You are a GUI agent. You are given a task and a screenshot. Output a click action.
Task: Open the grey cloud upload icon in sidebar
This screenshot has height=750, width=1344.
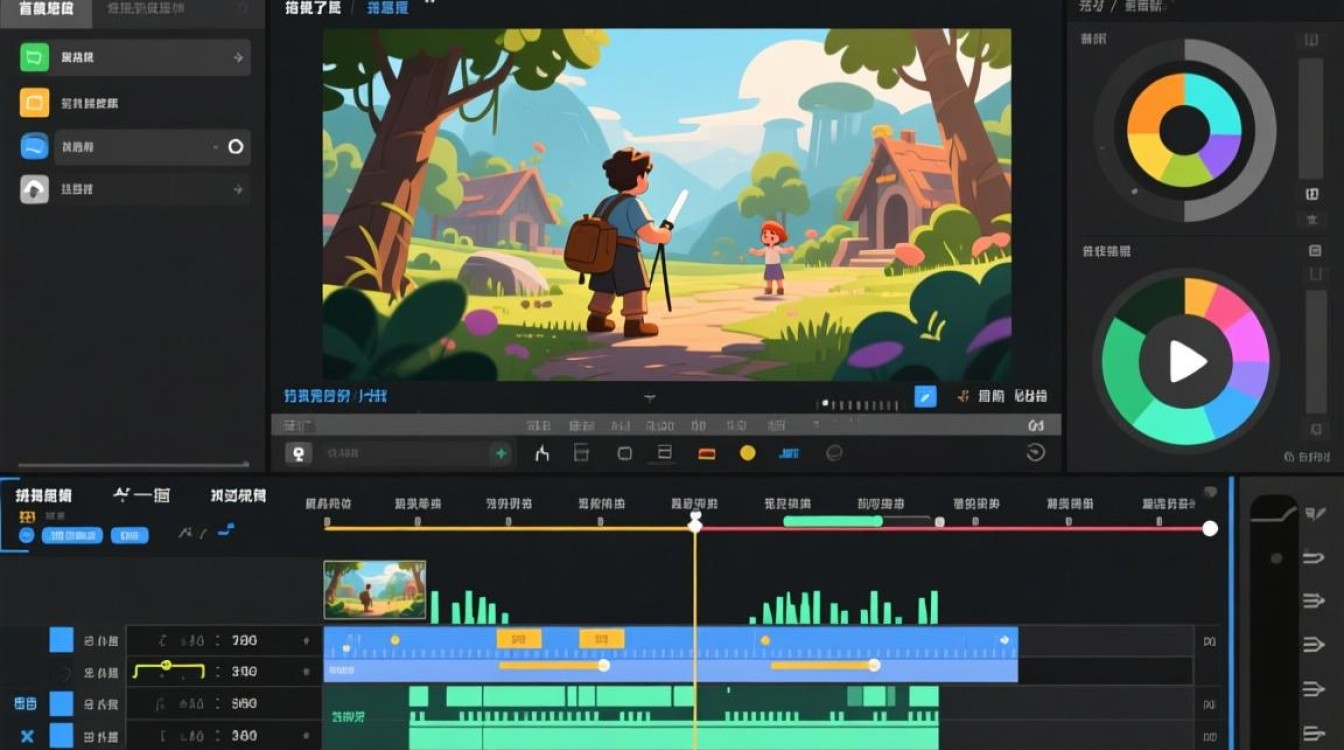coord(34,189)
